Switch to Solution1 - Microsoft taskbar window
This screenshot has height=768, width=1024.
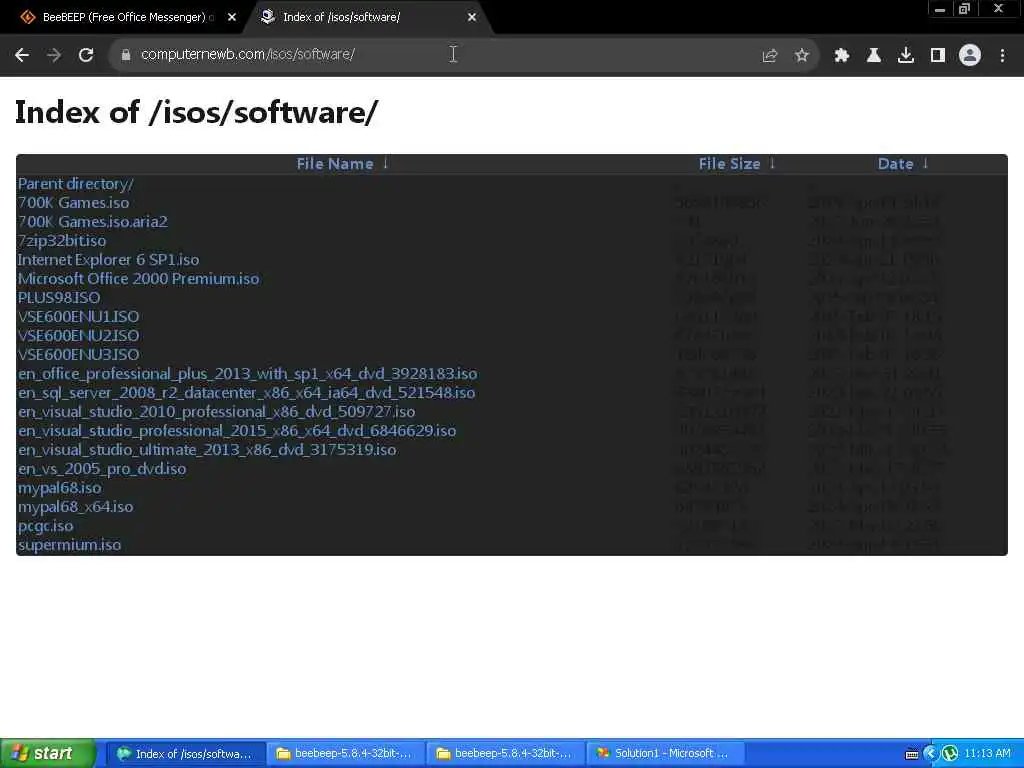[x=665, y=754]
